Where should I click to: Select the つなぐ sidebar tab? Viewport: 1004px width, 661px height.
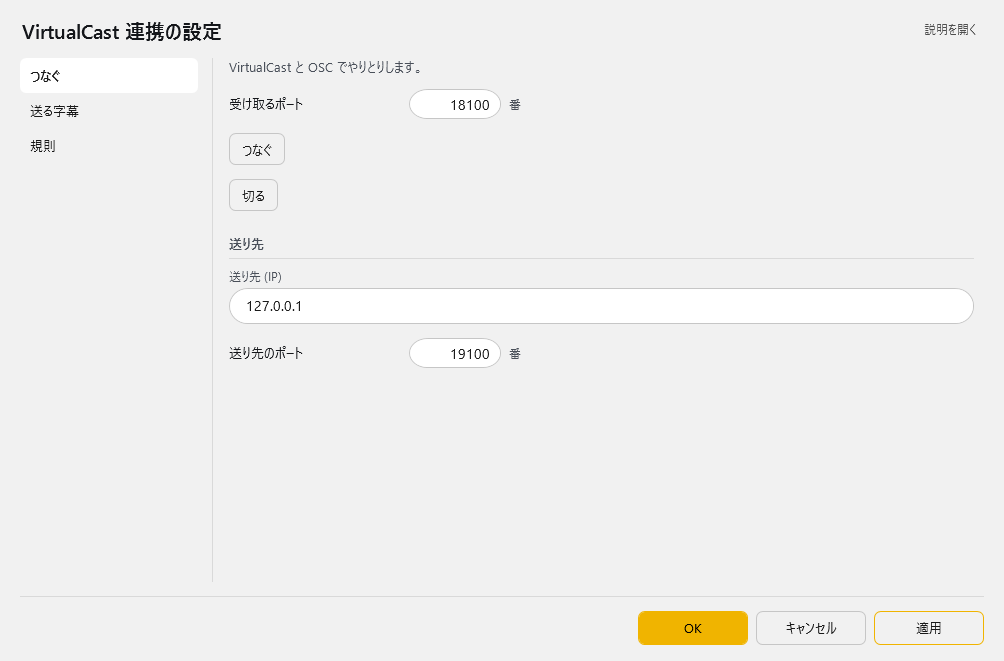point(109,76)
